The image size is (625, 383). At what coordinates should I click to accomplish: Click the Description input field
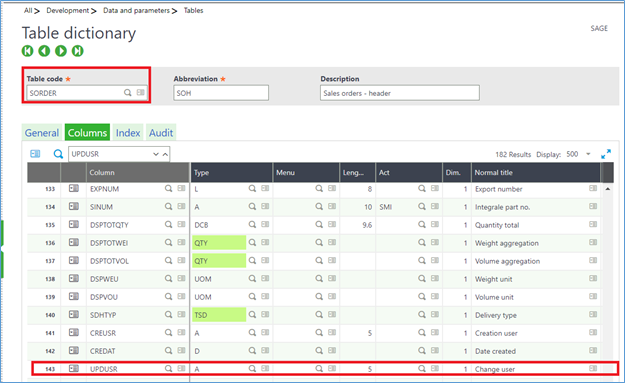399,93
